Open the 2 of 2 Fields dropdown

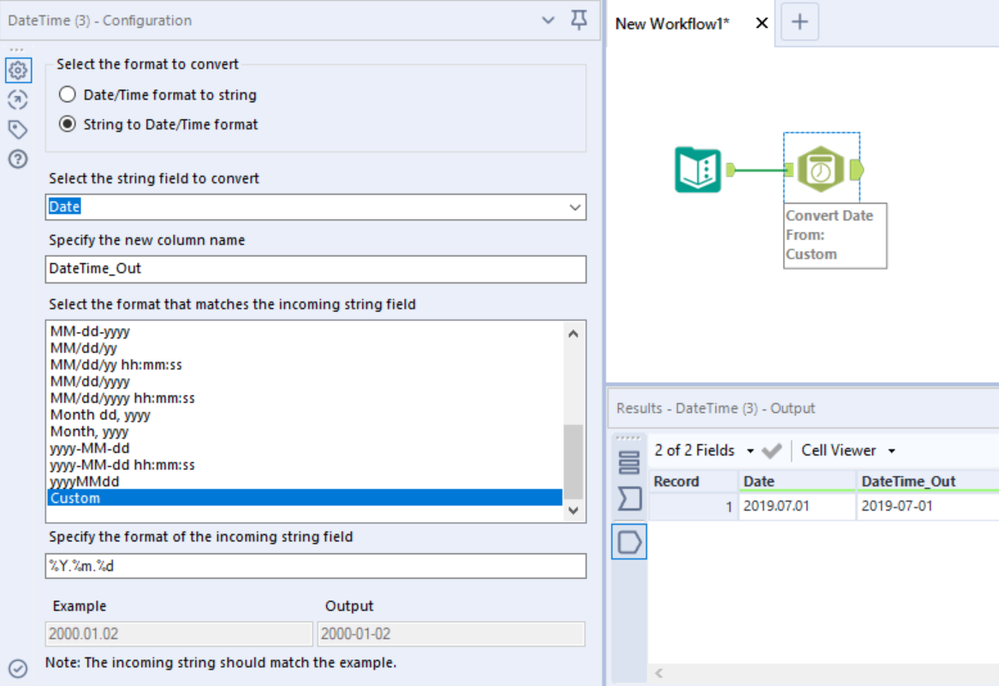click(x=704, y=451)
